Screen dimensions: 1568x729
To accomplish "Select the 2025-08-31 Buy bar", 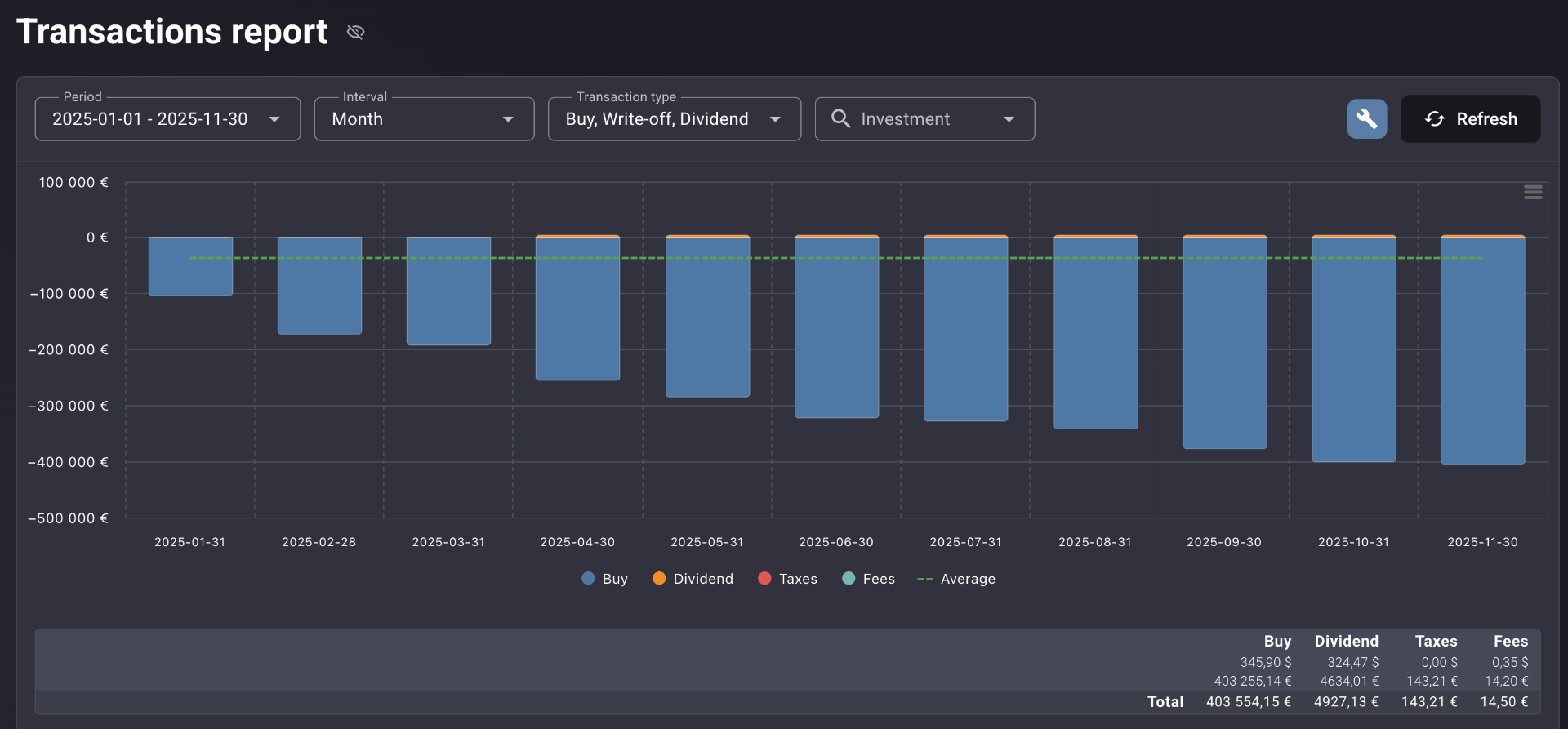I will [1096, 333].
